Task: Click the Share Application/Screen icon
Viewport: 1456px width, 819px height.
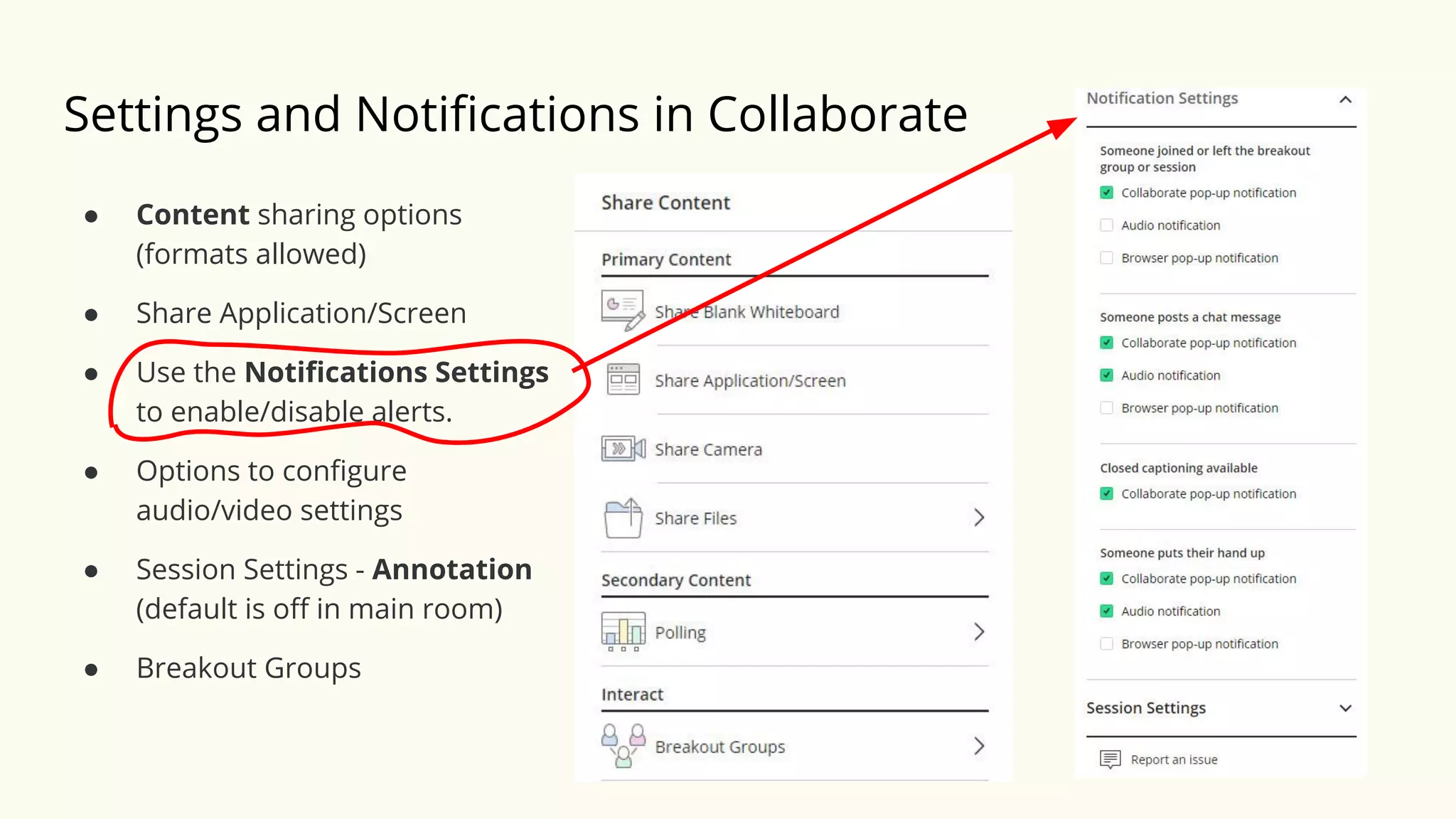Action: [x=623, y=380]
